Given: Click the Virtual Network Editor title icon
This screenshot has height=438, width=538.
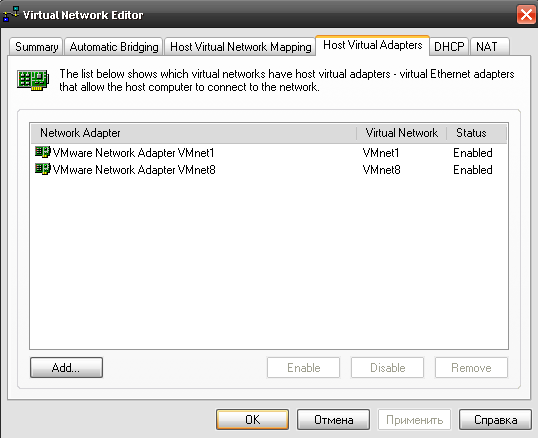Looking at the screenshot, I should click(11, 14).
